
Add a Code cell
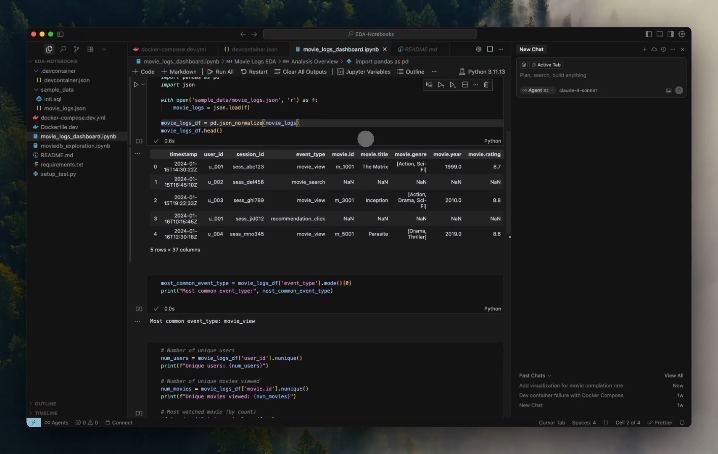143,71
